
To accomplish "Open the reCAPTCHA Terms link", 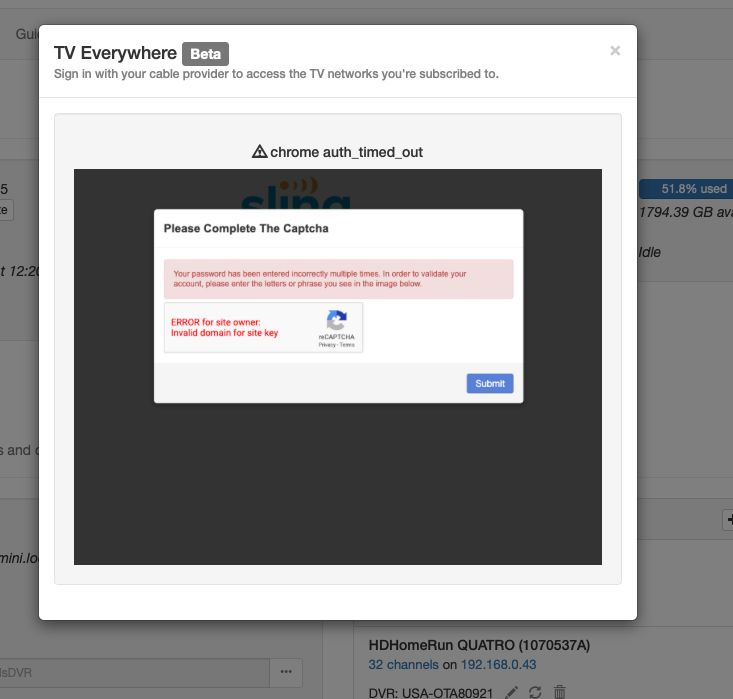I will click(x=346, y=344).
